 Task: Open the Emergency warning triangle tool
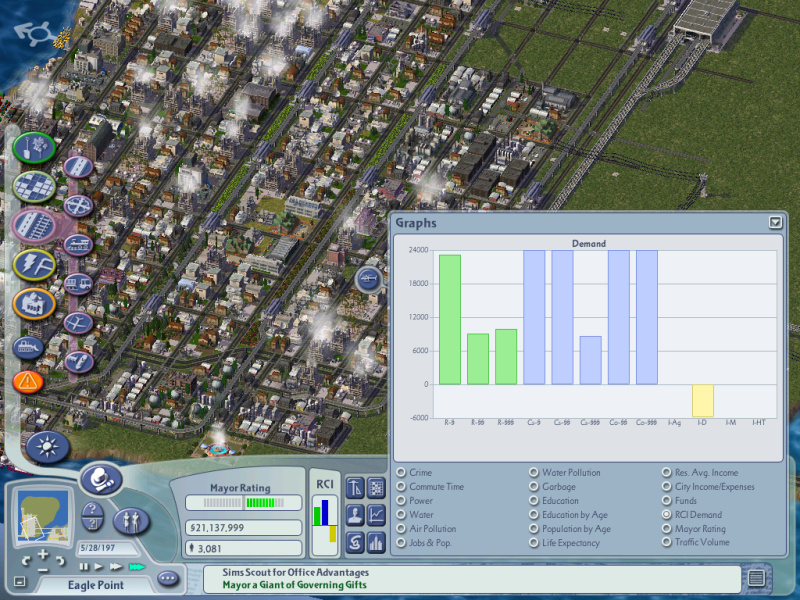click(28, 381)
